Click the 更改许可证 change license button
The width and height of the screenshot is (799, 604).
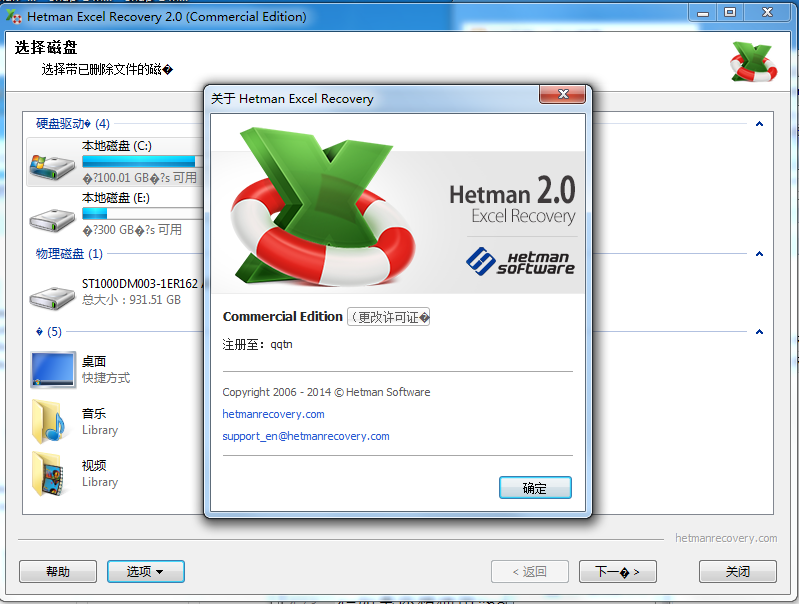coord(389,317)
